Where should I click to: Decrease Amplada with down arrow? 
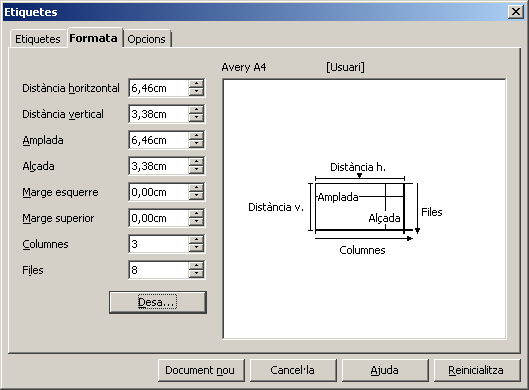196,144
